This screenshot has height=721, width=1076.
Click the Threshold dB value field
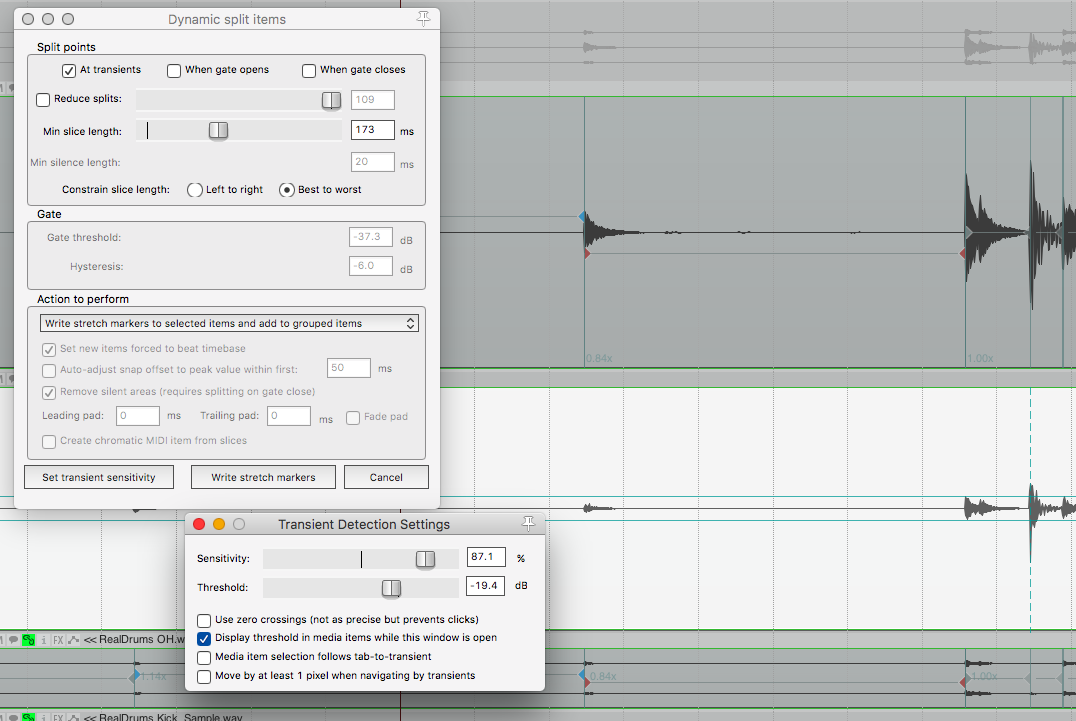coord(486,587)
